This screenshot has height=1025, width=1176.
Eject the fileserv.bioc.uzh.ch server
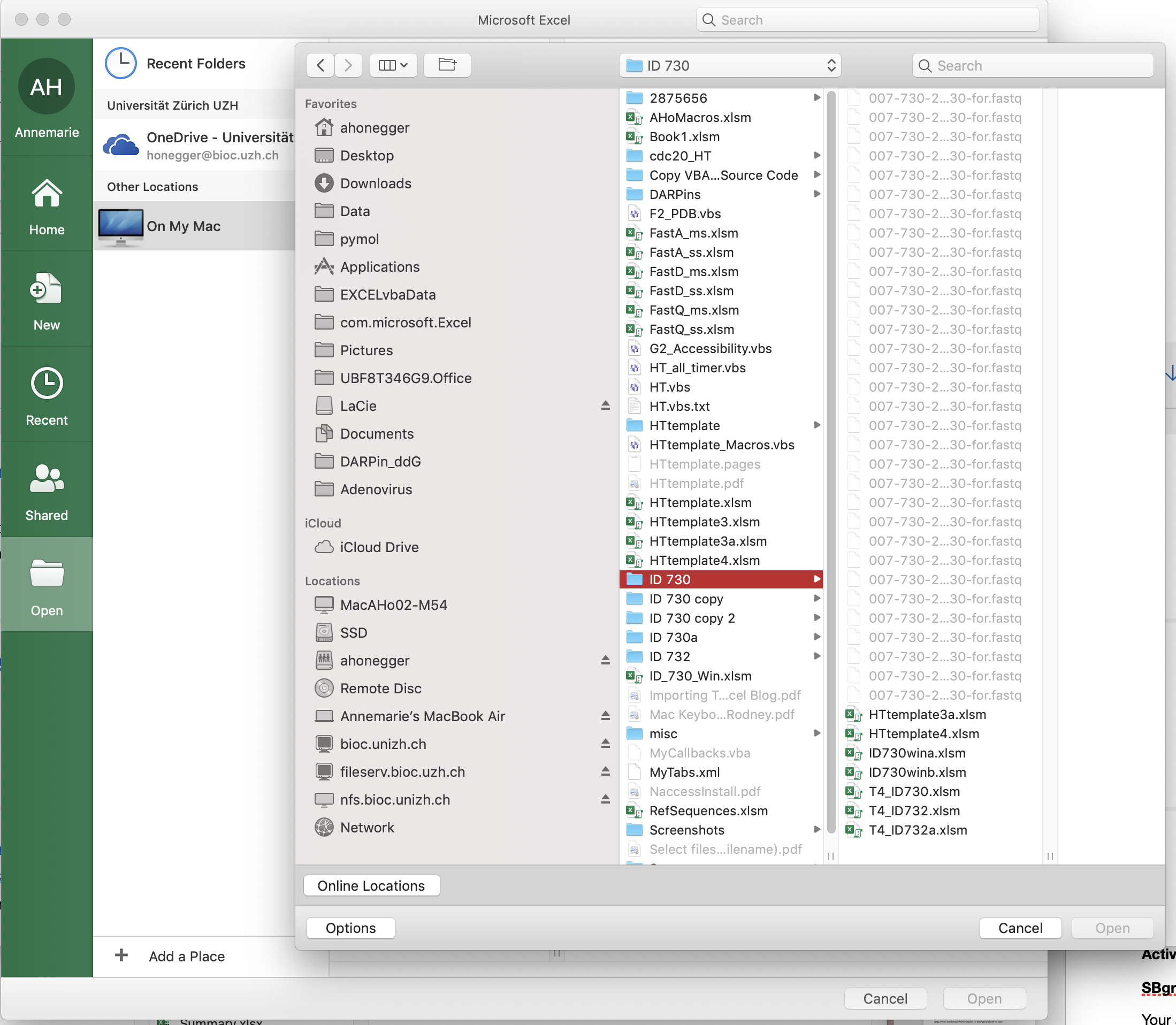click(605, 771)
